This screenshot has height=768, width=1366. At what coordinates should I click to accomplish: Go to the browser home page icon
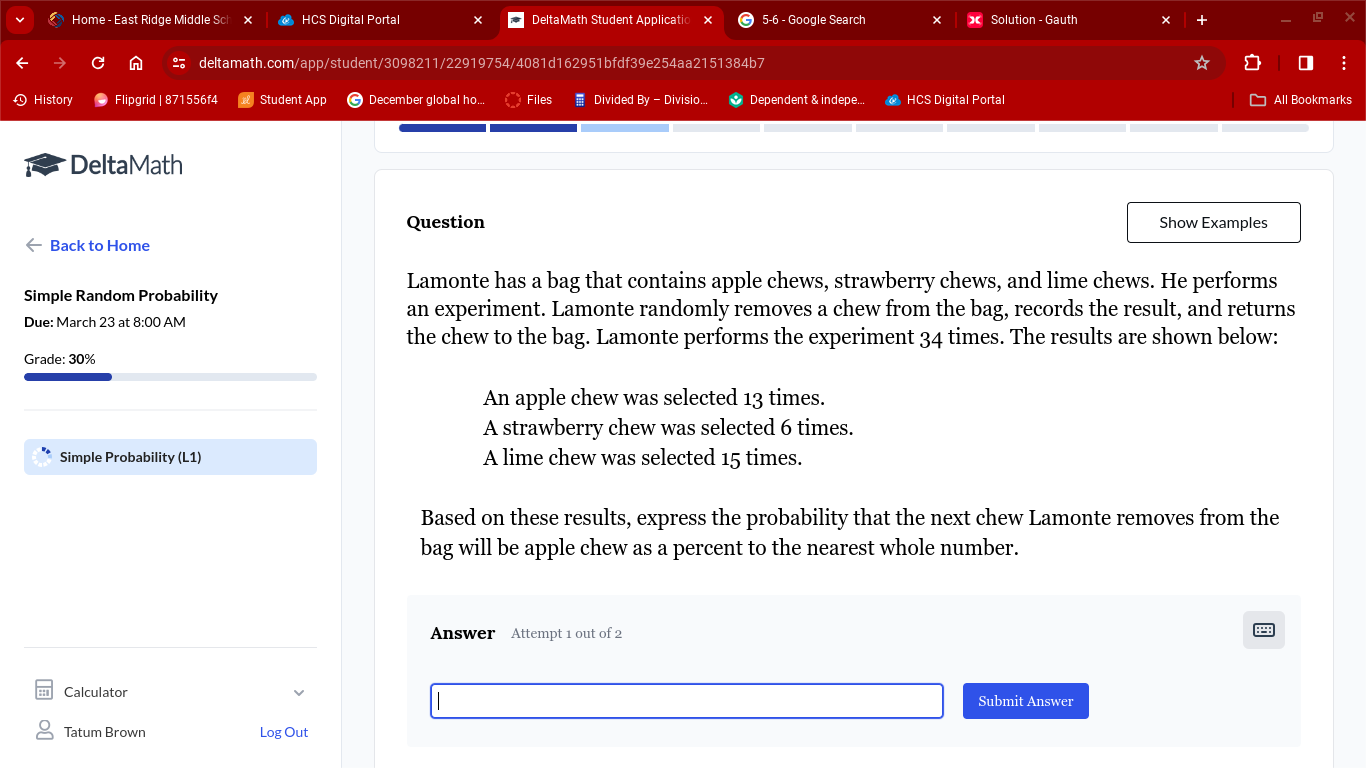[x=136, y=63]
